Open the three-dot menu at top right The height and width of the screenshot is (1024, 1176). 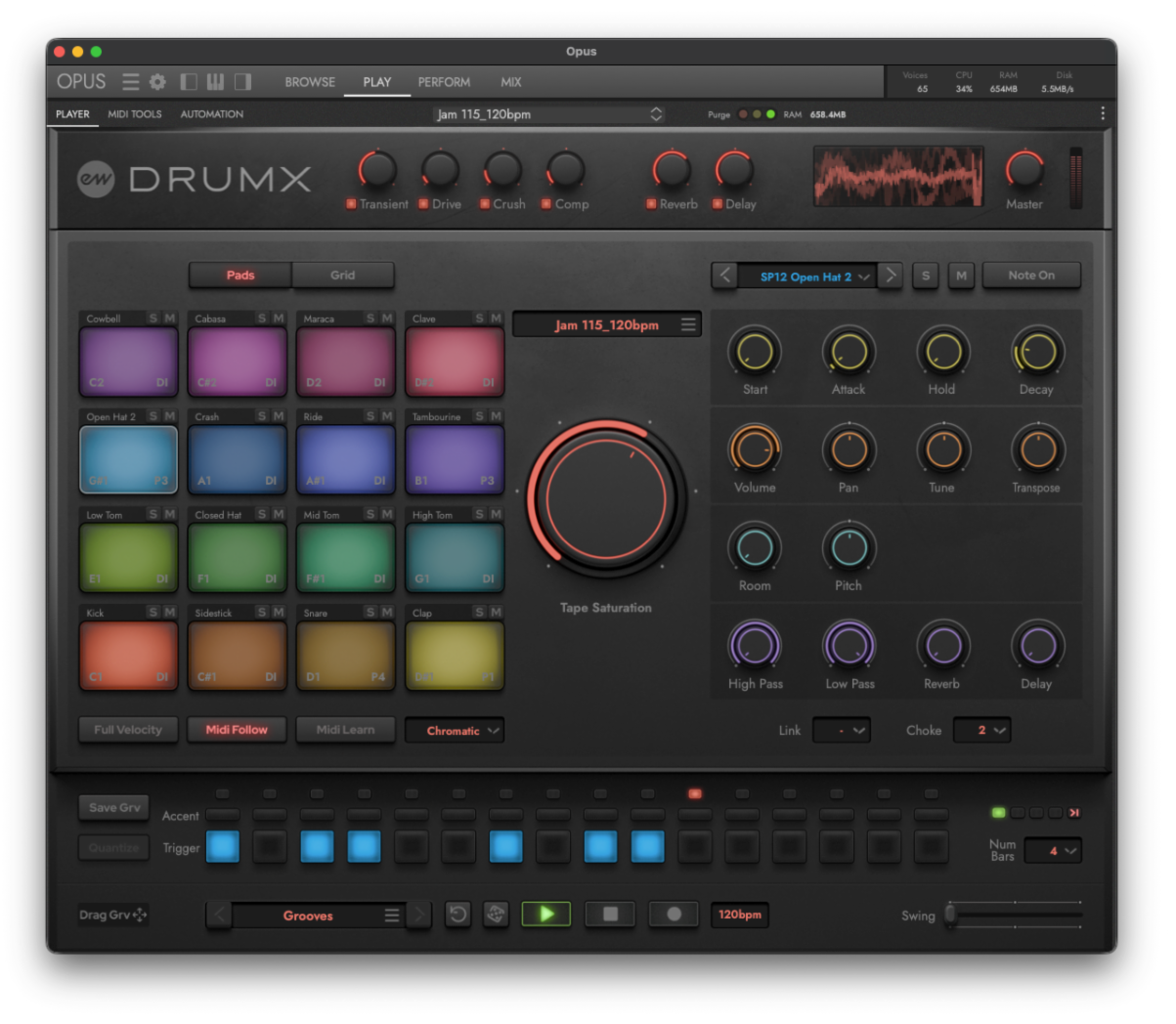(x=1102, y=113)
